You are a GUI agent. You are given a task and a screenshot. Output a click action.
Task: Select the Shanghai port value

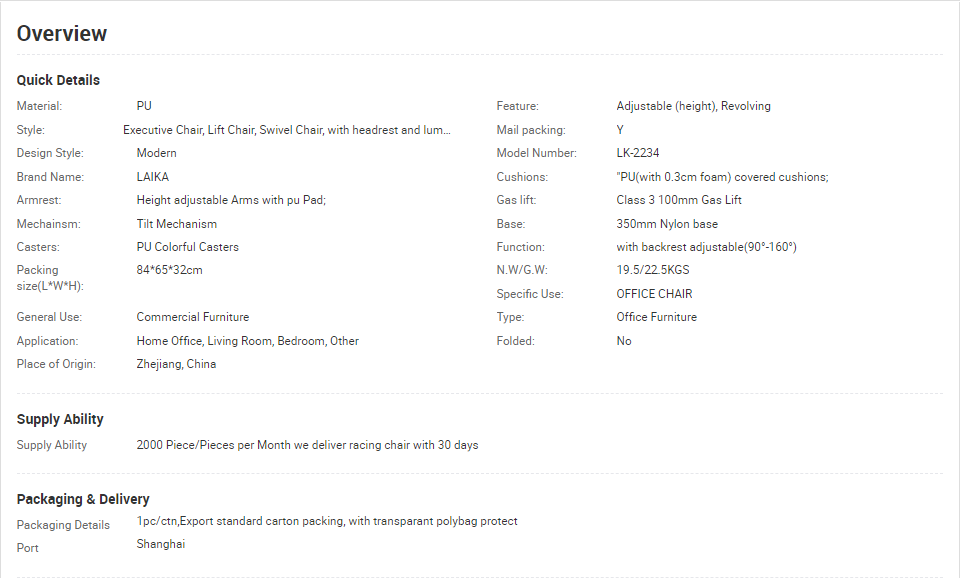161,544
